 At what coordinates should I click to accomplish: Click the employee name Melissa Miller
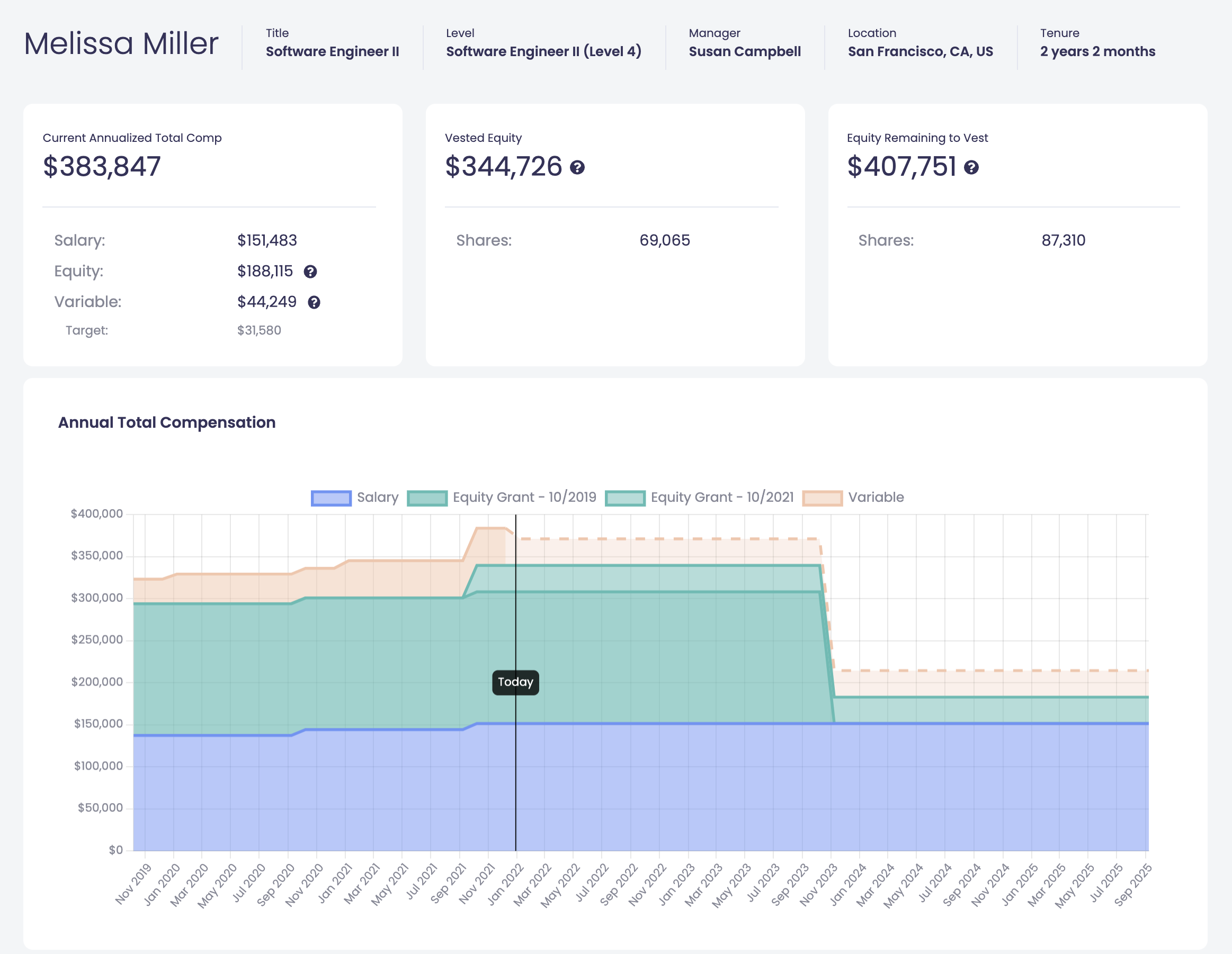point(121,43)
